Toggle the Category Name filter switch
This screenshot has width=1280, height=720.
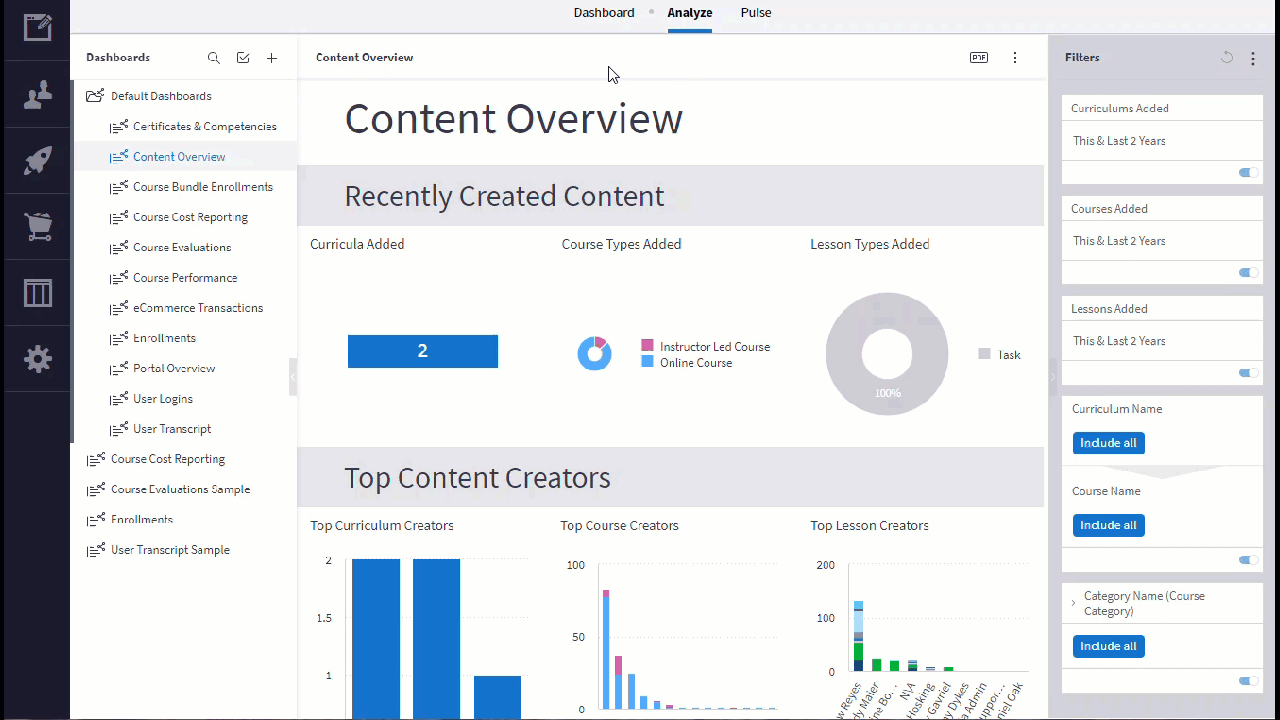[x=1248, y=681]
